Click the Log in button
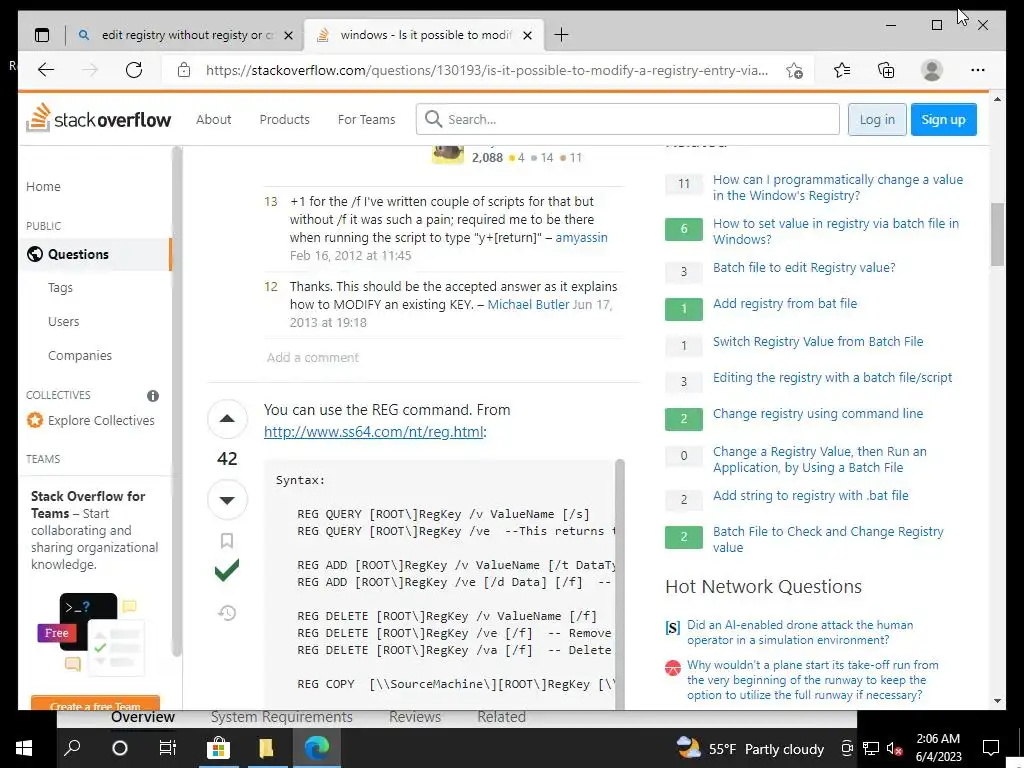The image size is (1024, 768). (877, 120)
